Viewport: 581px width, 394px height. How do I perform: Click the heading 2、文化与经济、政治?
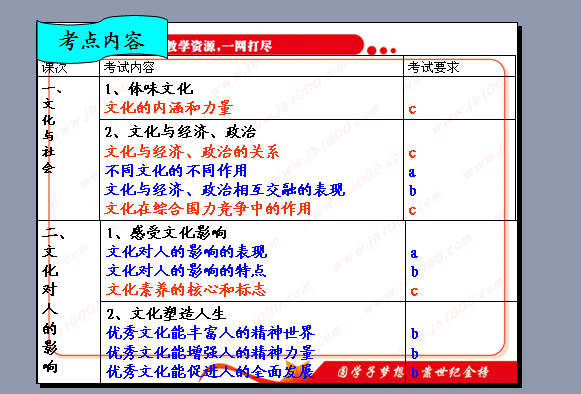(180, 132)
